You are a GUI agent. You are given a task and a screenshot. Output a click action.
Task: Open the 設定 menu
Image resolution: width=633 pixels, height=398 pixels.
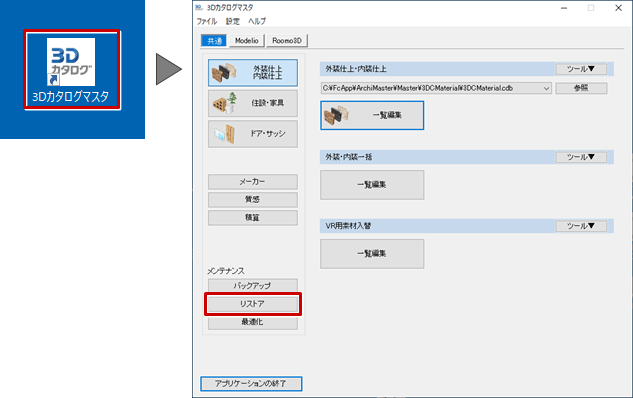[233, 21]
